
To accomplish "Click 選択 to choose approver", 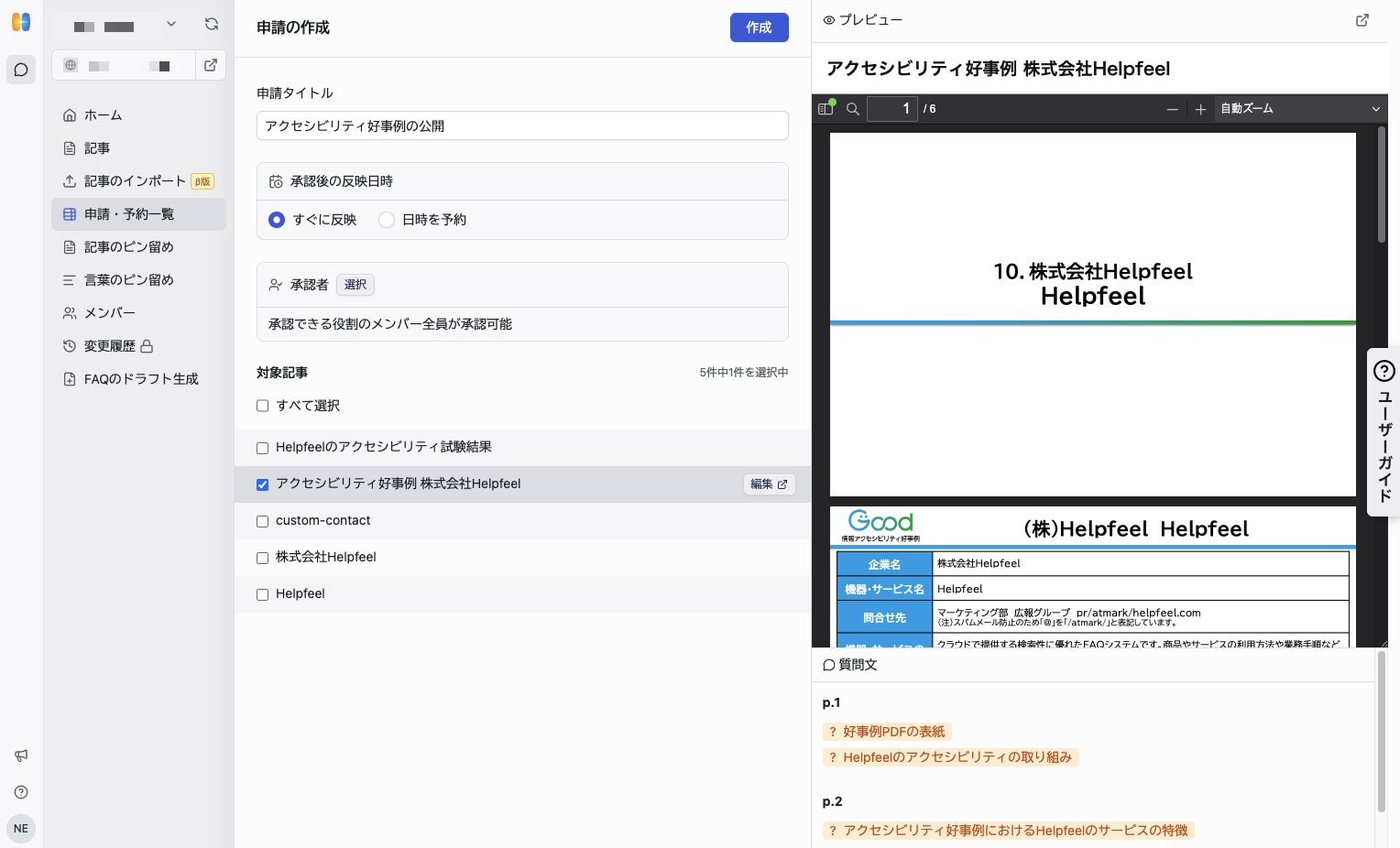I will 355,285.
